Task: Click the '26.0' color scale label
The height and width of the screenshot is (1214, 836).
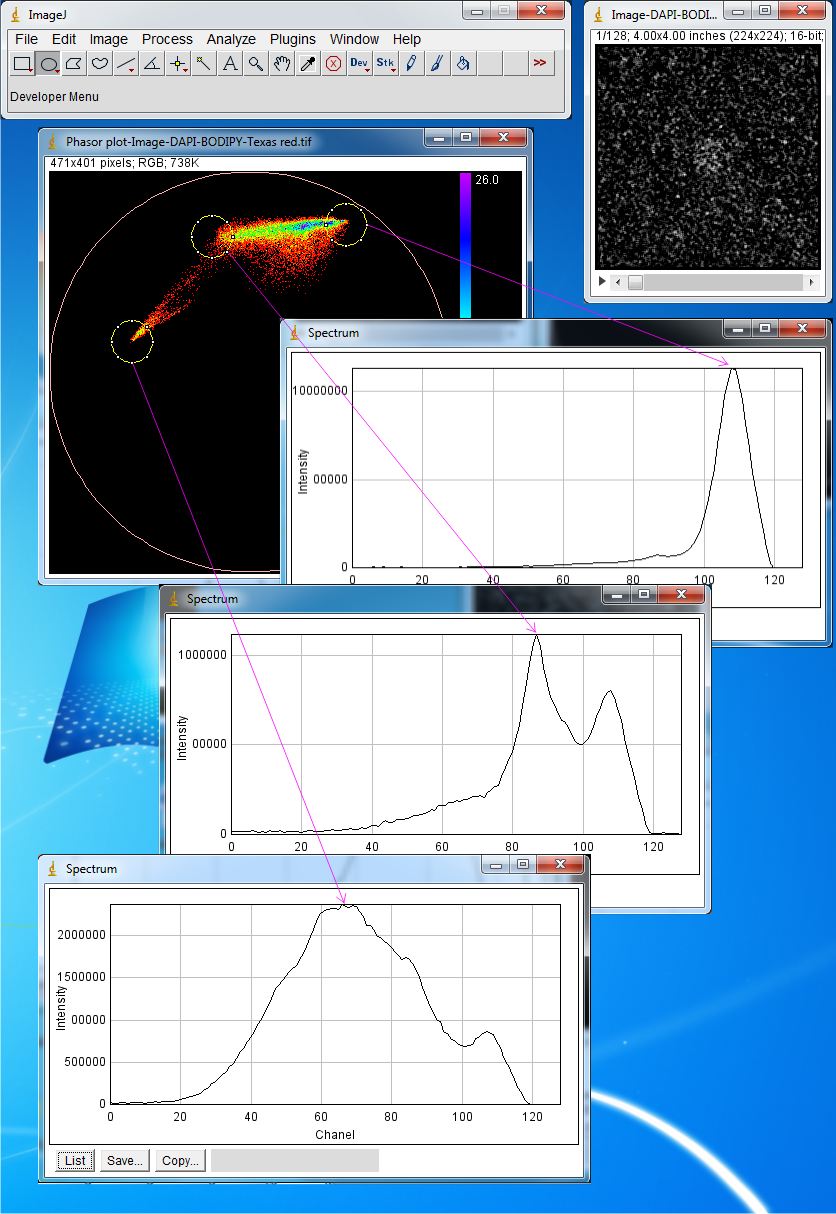Action: (487, 180)
